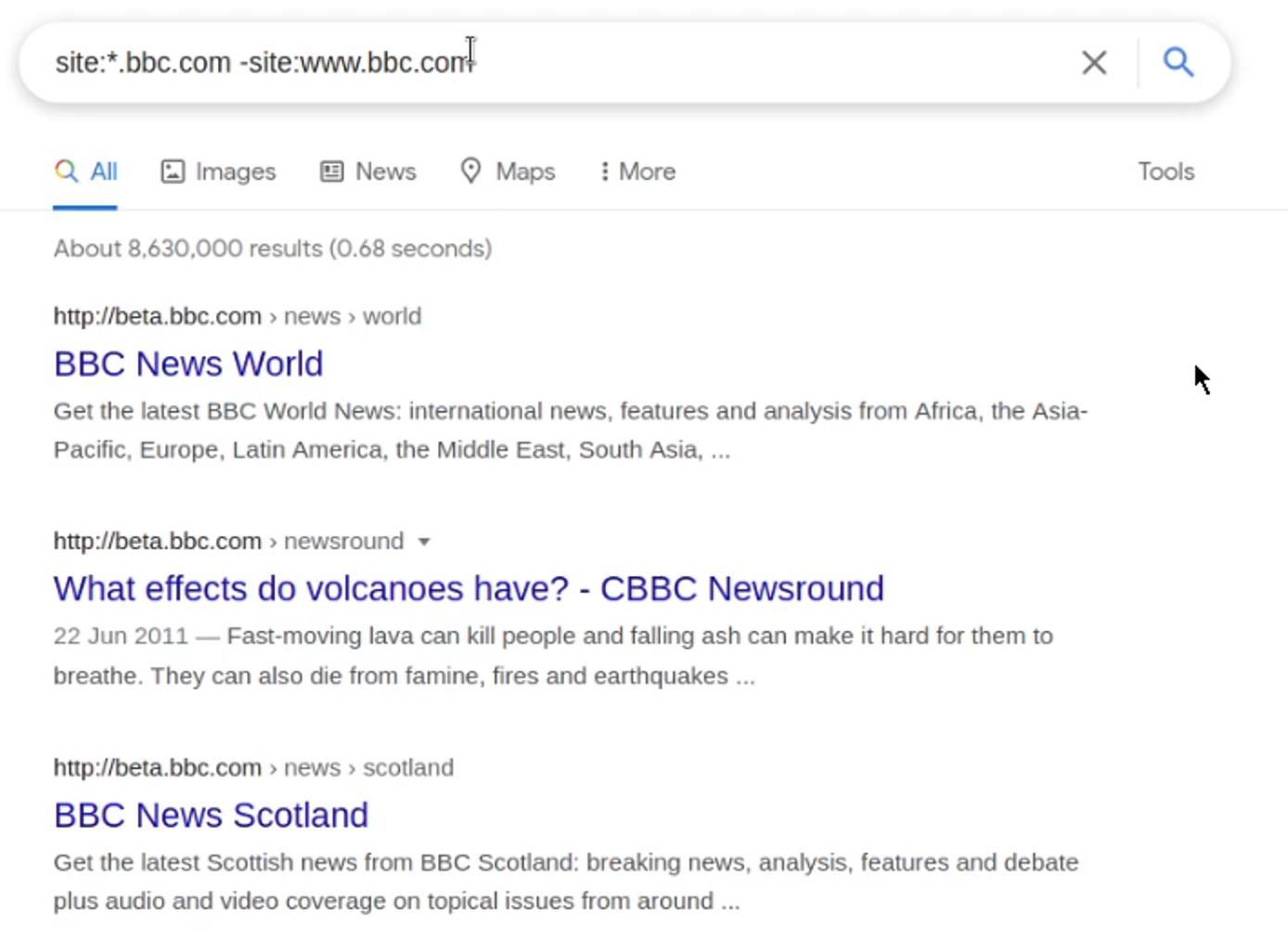Click inside the search query input field
1288x951 pixels.
point(371,62)
